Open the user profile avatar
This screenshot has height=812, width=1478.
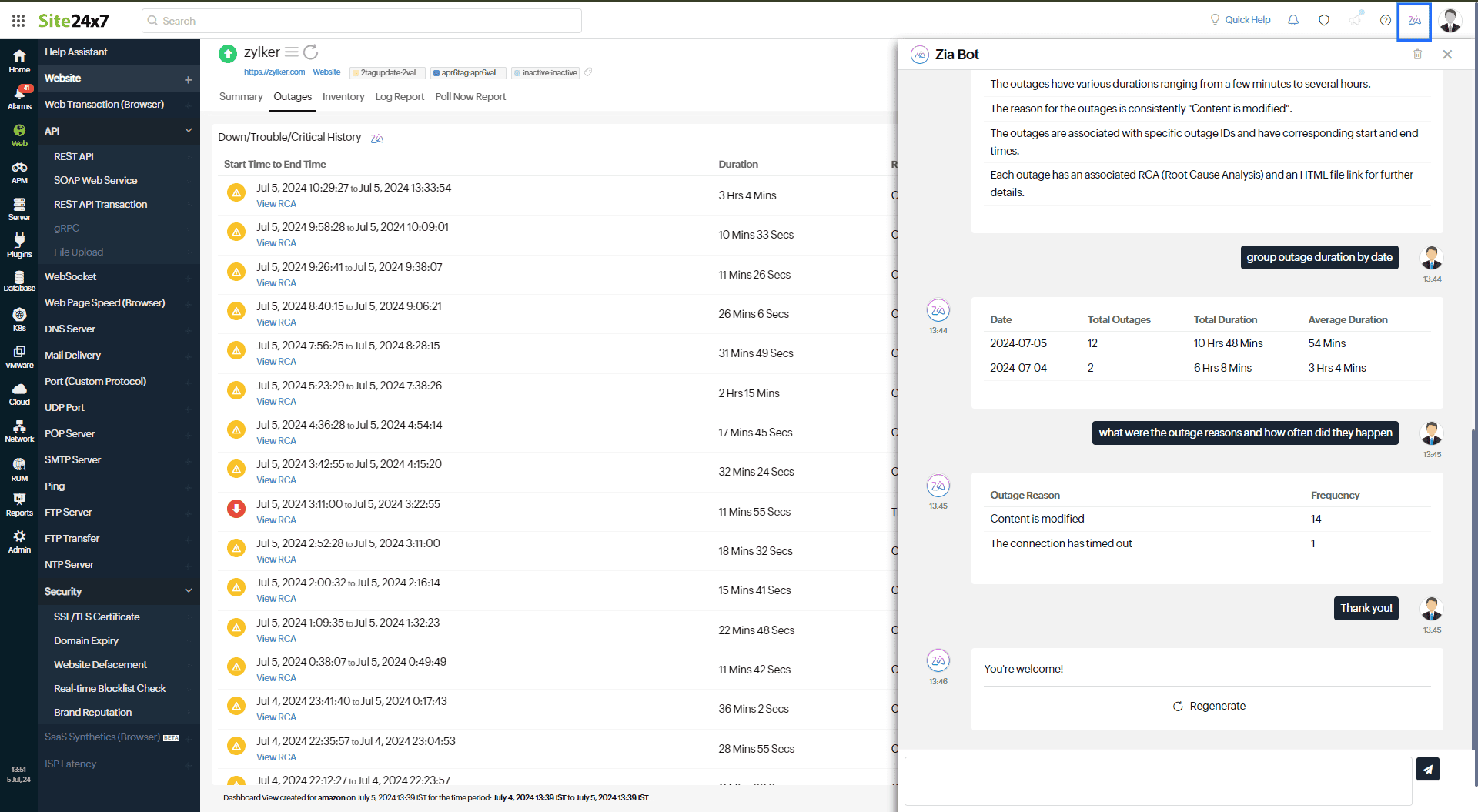(x=1450, y=21)
